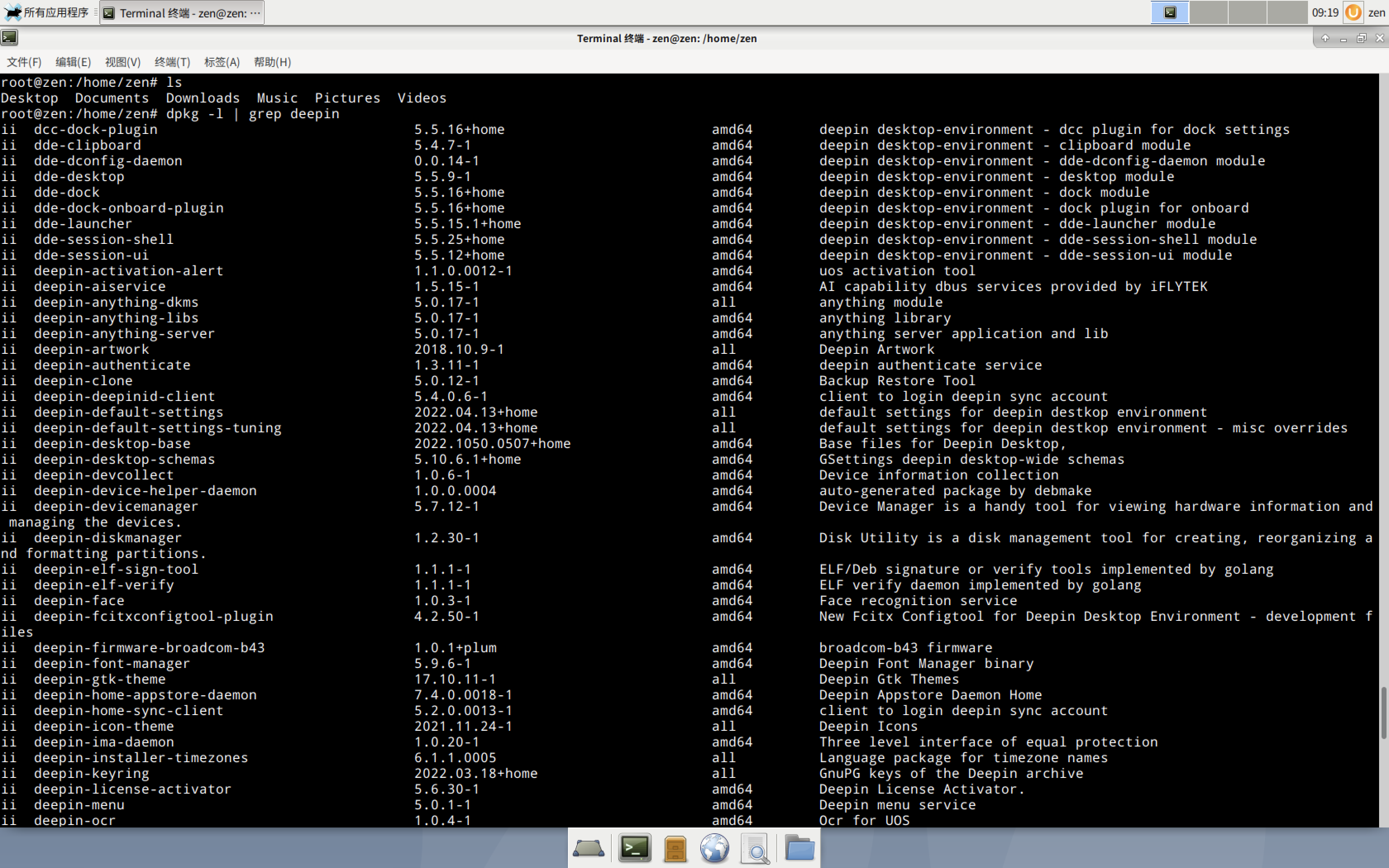Open the blue folder in the dock
The width and height of the screenshot is (1389, 868).
pyautogui.click(x=799, y=848)
